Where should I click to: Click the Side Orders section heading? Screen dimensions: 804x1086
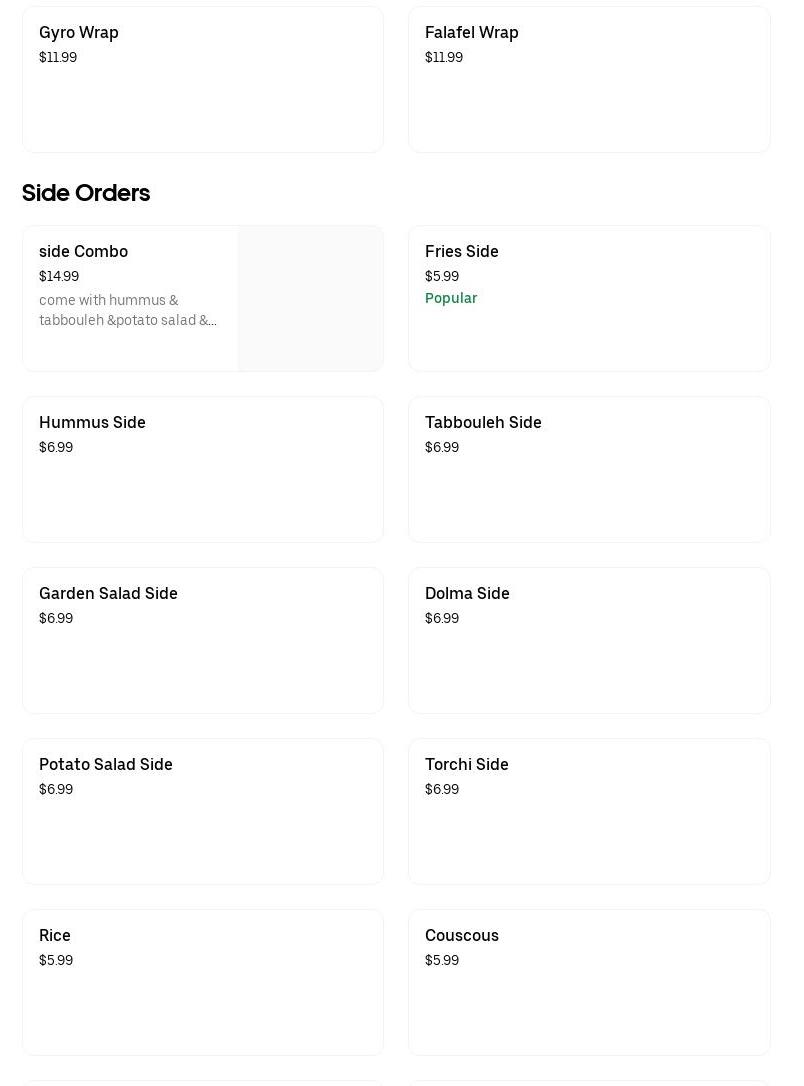point(86,193)
